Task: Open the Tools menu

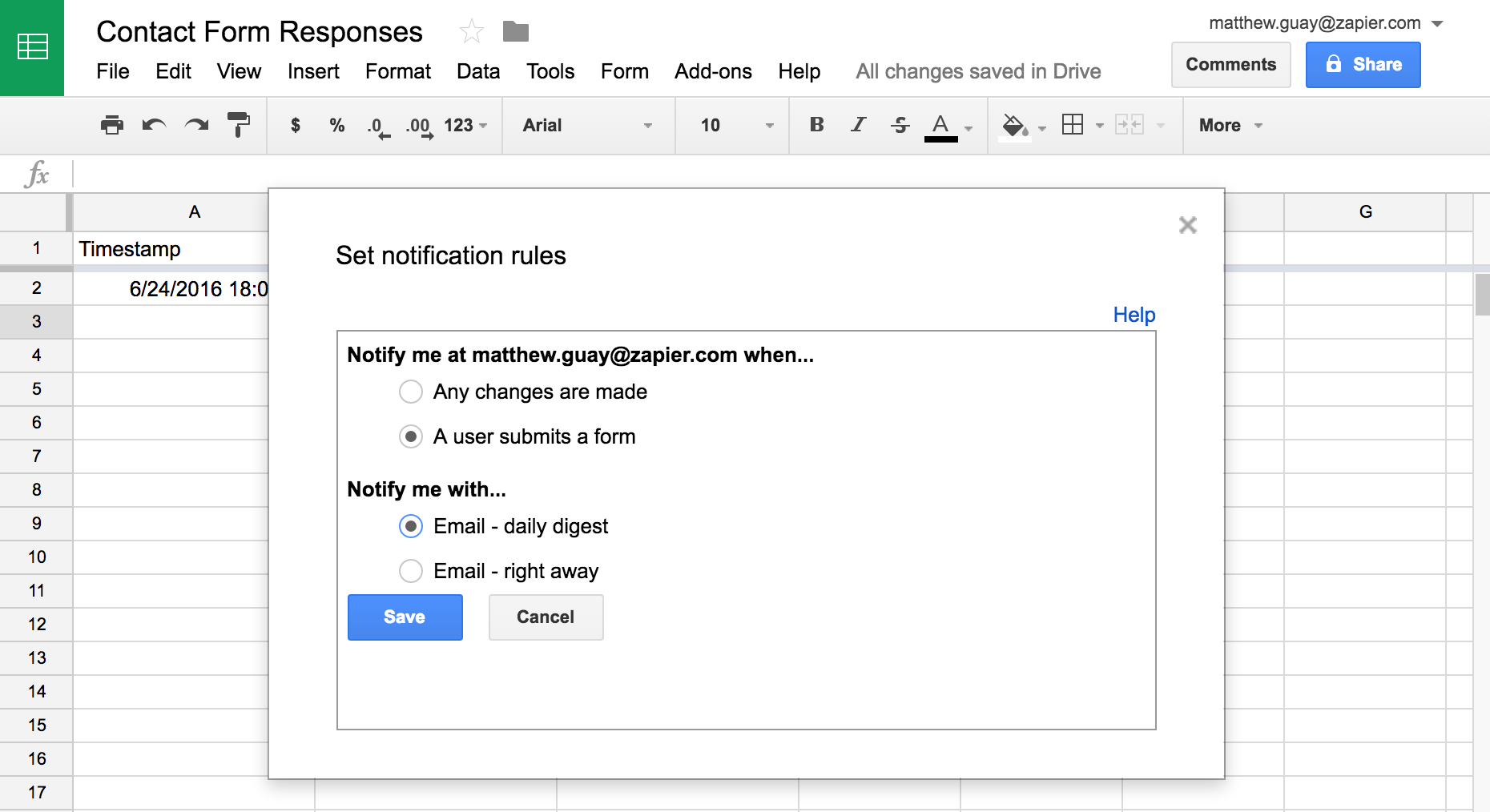Action: point(550,71)
